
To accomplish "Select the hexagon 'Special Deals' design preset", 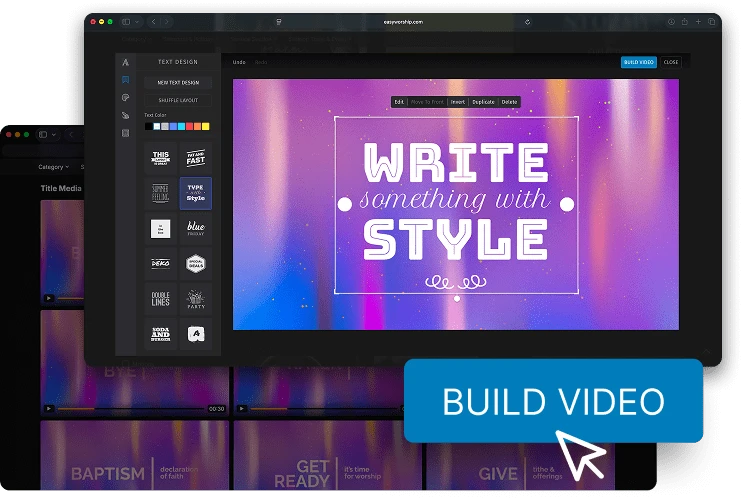I will tap(196, 264).
